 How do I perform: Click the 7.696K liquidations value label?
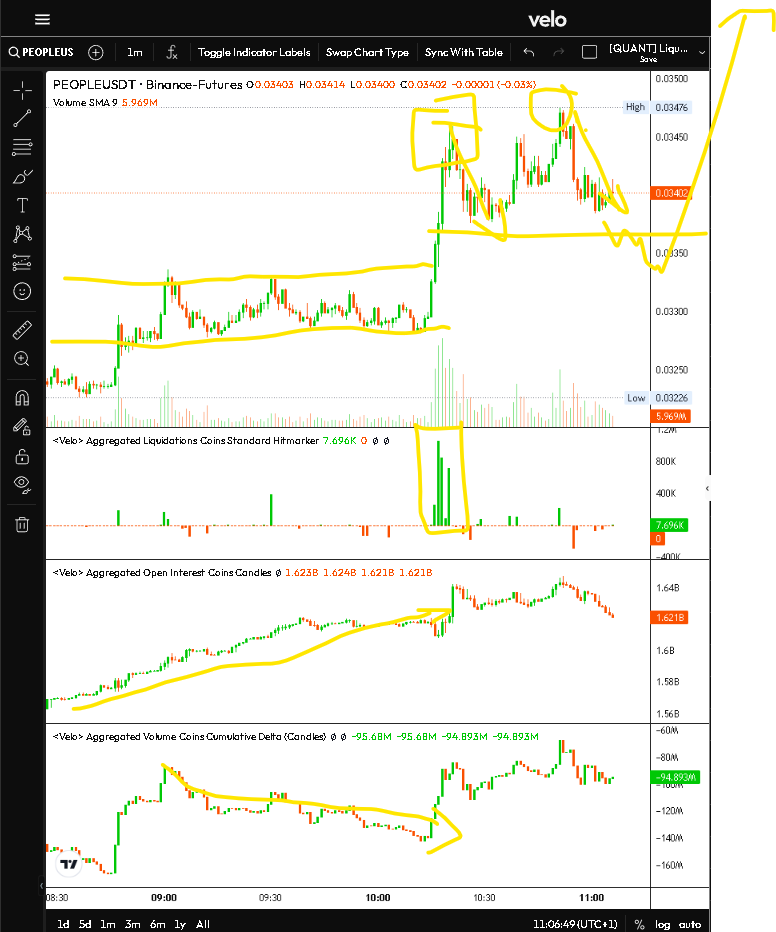coord(670,525)
